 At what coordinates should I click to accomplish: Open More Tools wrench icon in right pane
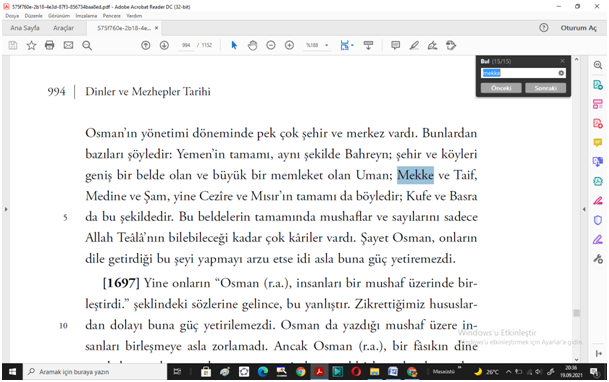[x=598, y=259]
